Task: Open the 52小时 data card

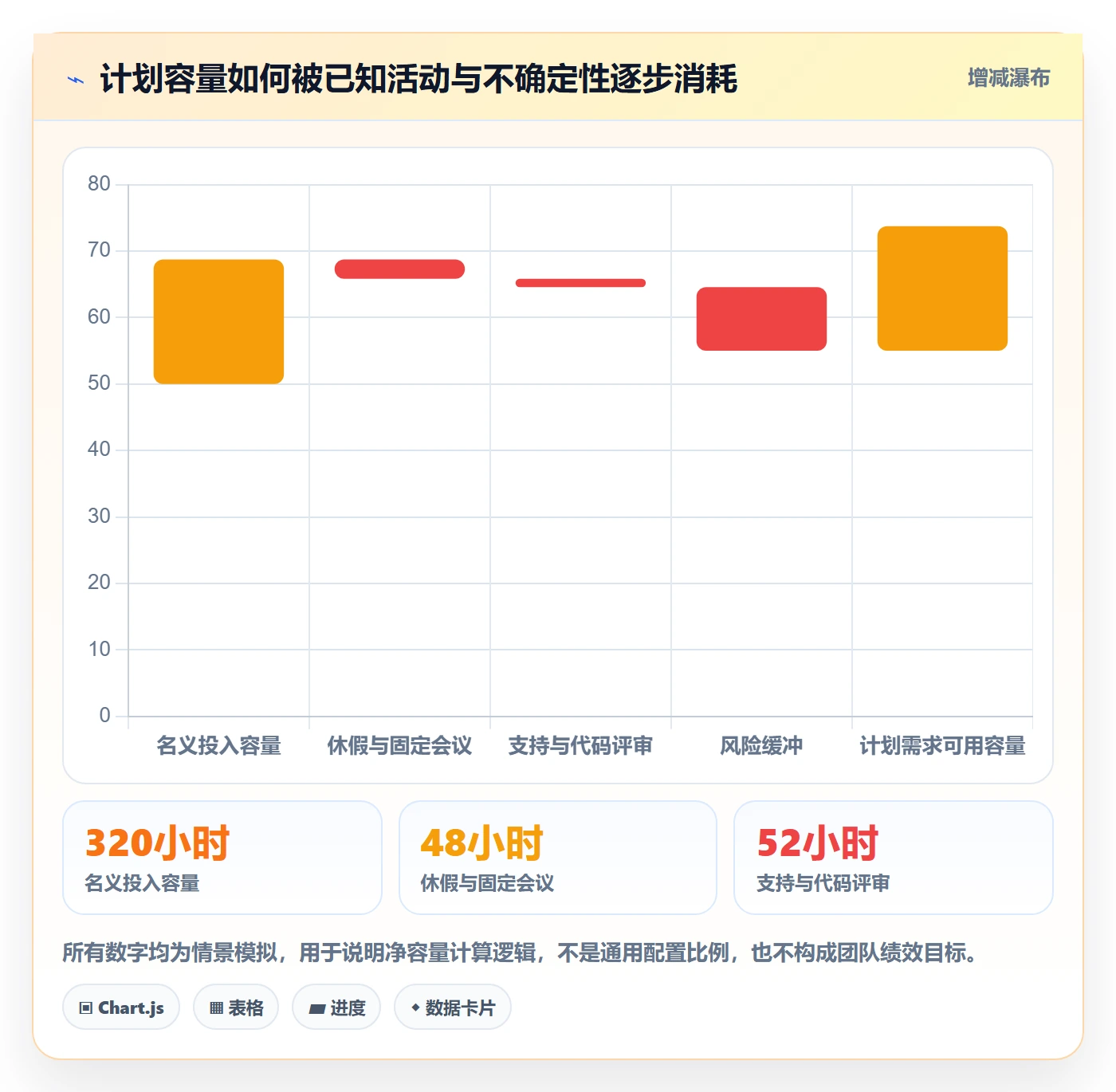Action: coord(894,858)
